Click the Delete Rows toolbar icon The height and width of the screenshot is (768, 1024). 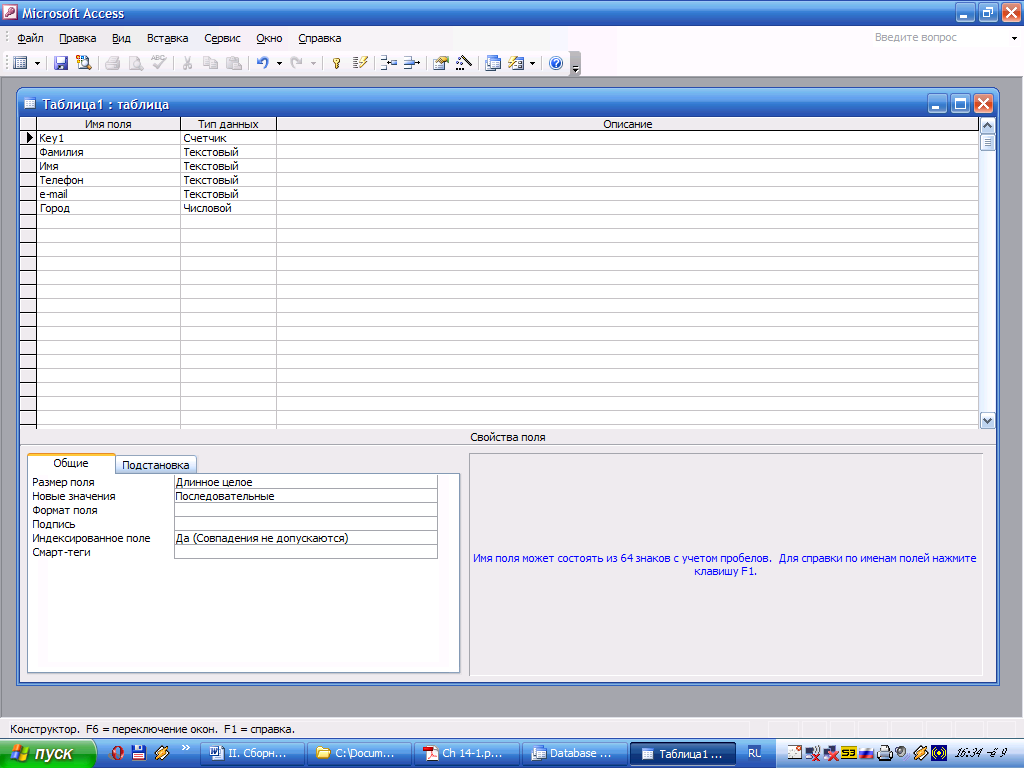(411, 63)
